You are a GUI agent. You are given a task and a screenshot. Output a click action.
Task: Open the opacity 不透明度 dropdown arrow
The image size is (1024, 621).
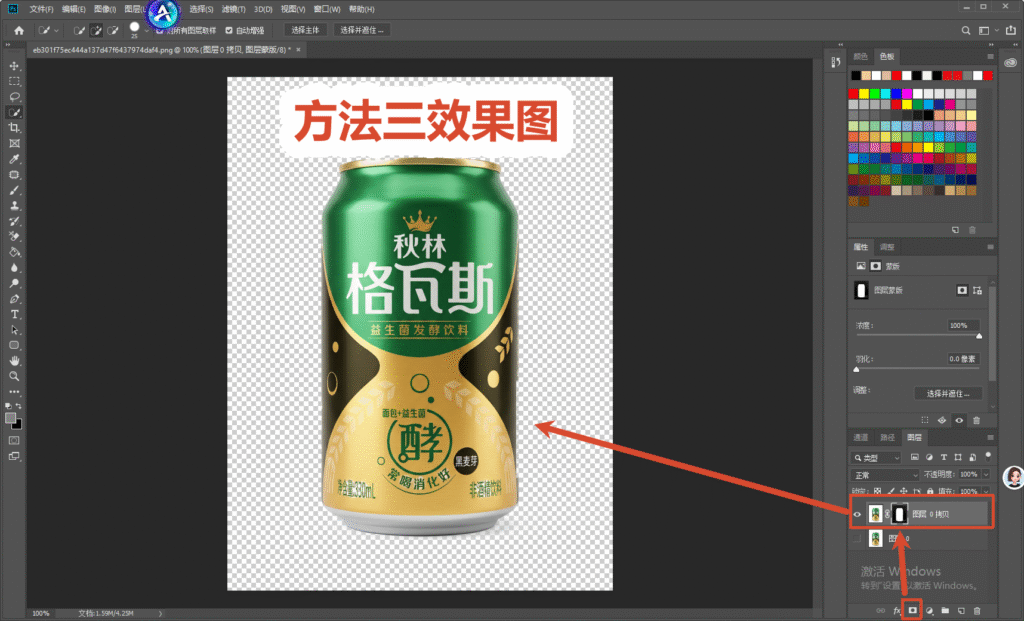coord(986,475)
